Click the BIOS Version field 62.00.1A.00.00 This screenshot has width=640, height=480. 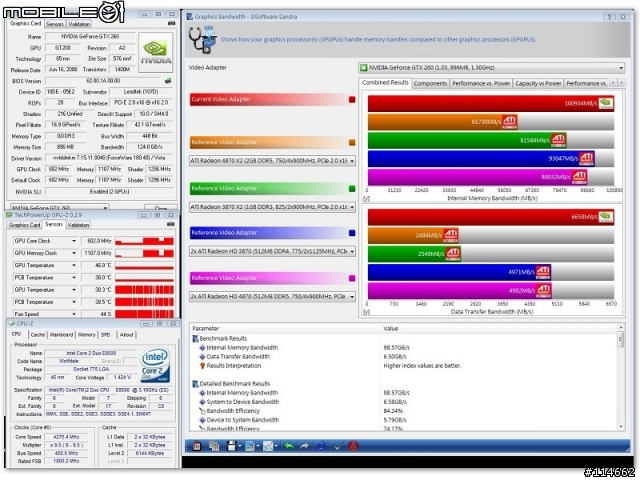coord(103,81)
